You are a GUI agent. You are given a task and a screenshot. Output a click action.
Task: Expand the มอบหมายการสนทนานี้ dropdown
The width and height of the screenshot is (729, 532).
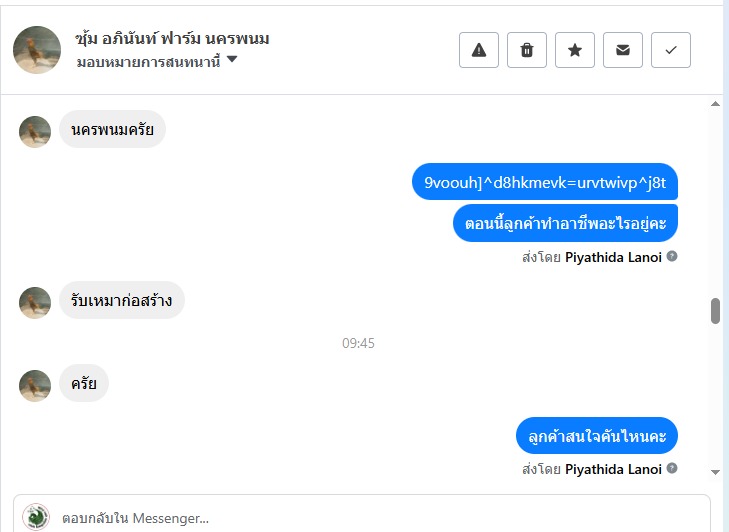(x=232, y=60)
